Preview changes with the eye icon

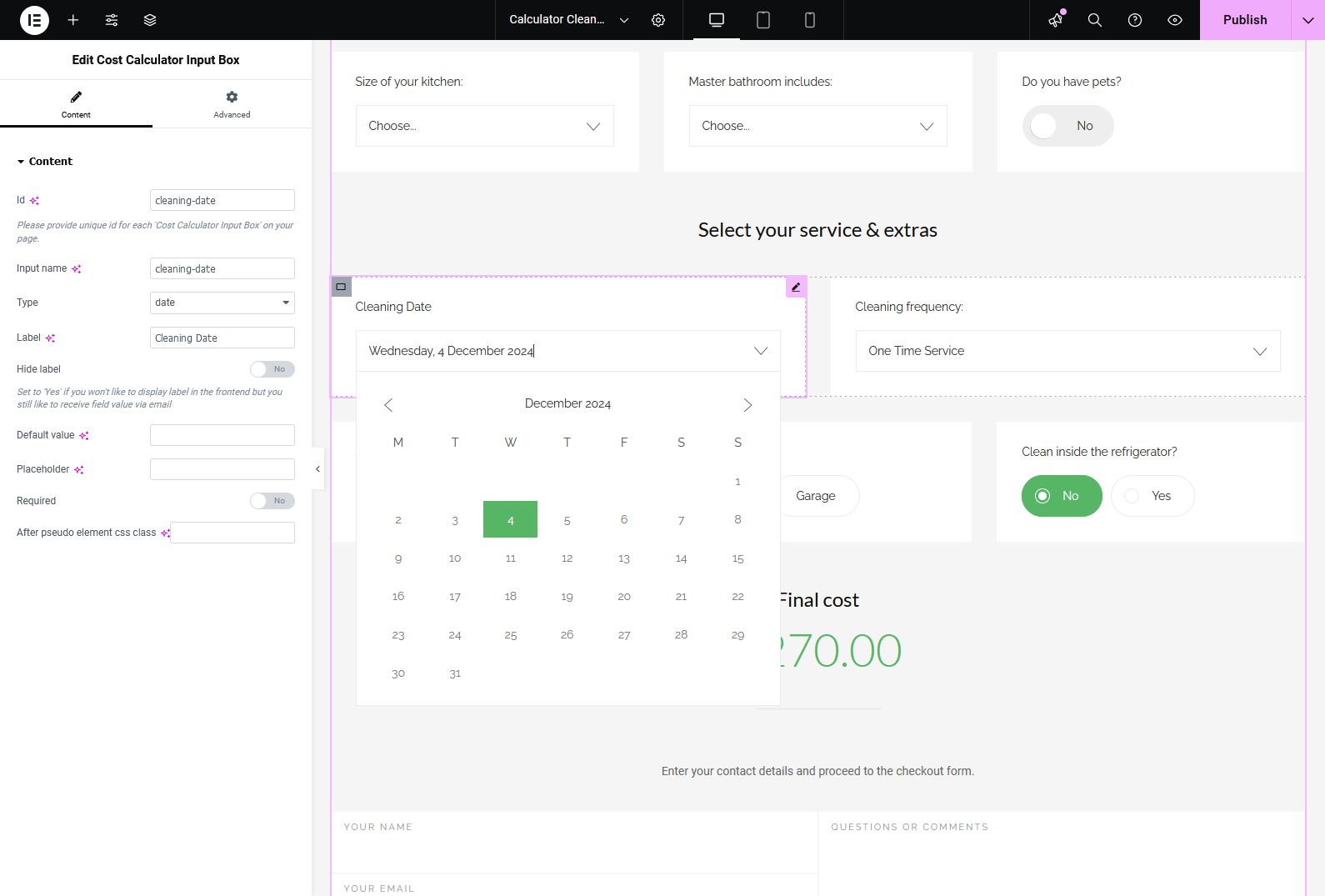pyautogui.click(x=1175, y=20)
